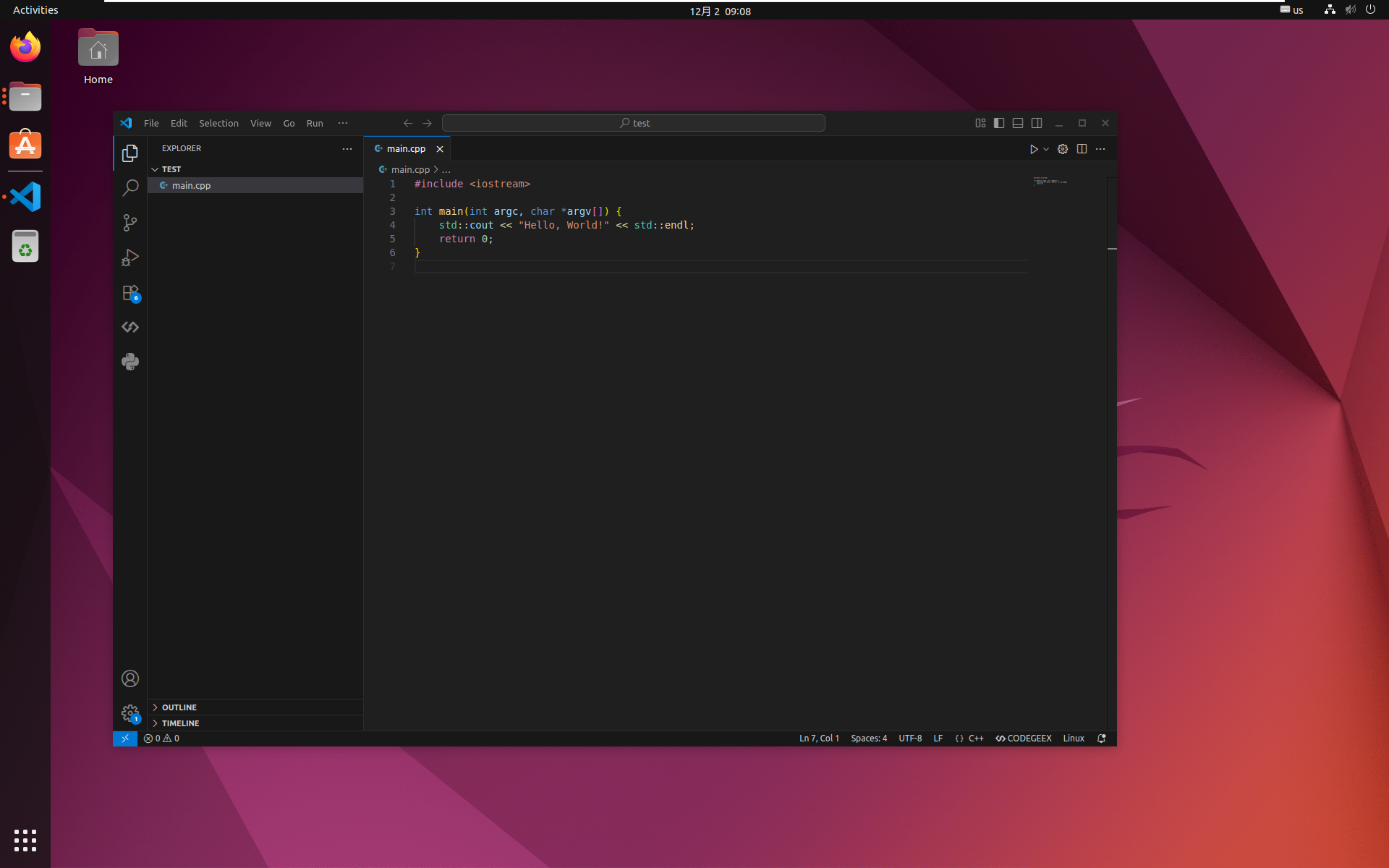This screenshot has height=868, width=1389.
Task: Click the editor's vertical scrollbar
Action: click(x=1112, y=434)
